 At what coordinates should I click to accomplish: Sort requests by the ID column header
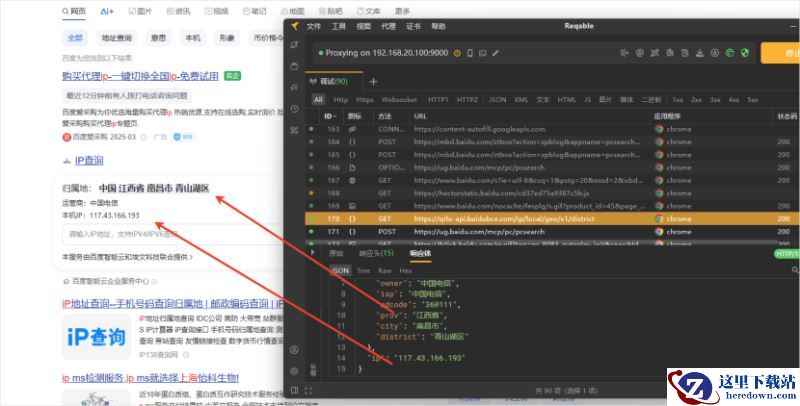pos(328,116)
